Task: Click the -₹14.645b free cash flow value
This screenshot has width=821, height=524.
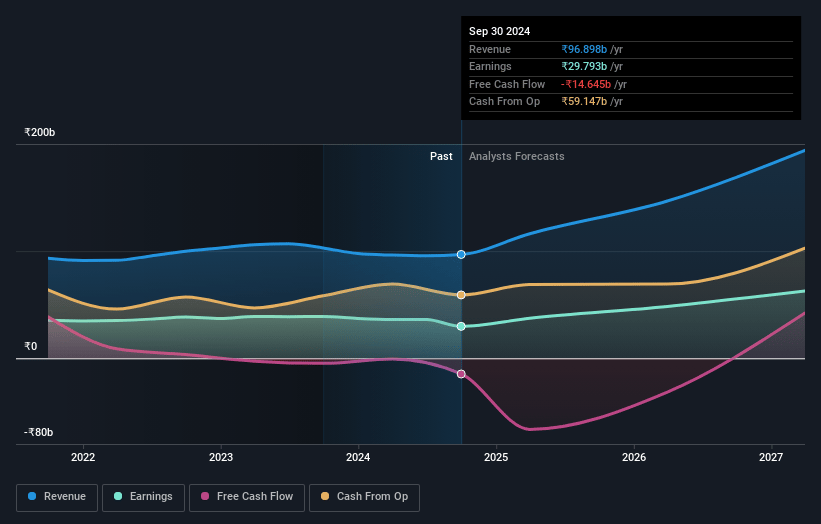Action: click(x=586, y=84)
